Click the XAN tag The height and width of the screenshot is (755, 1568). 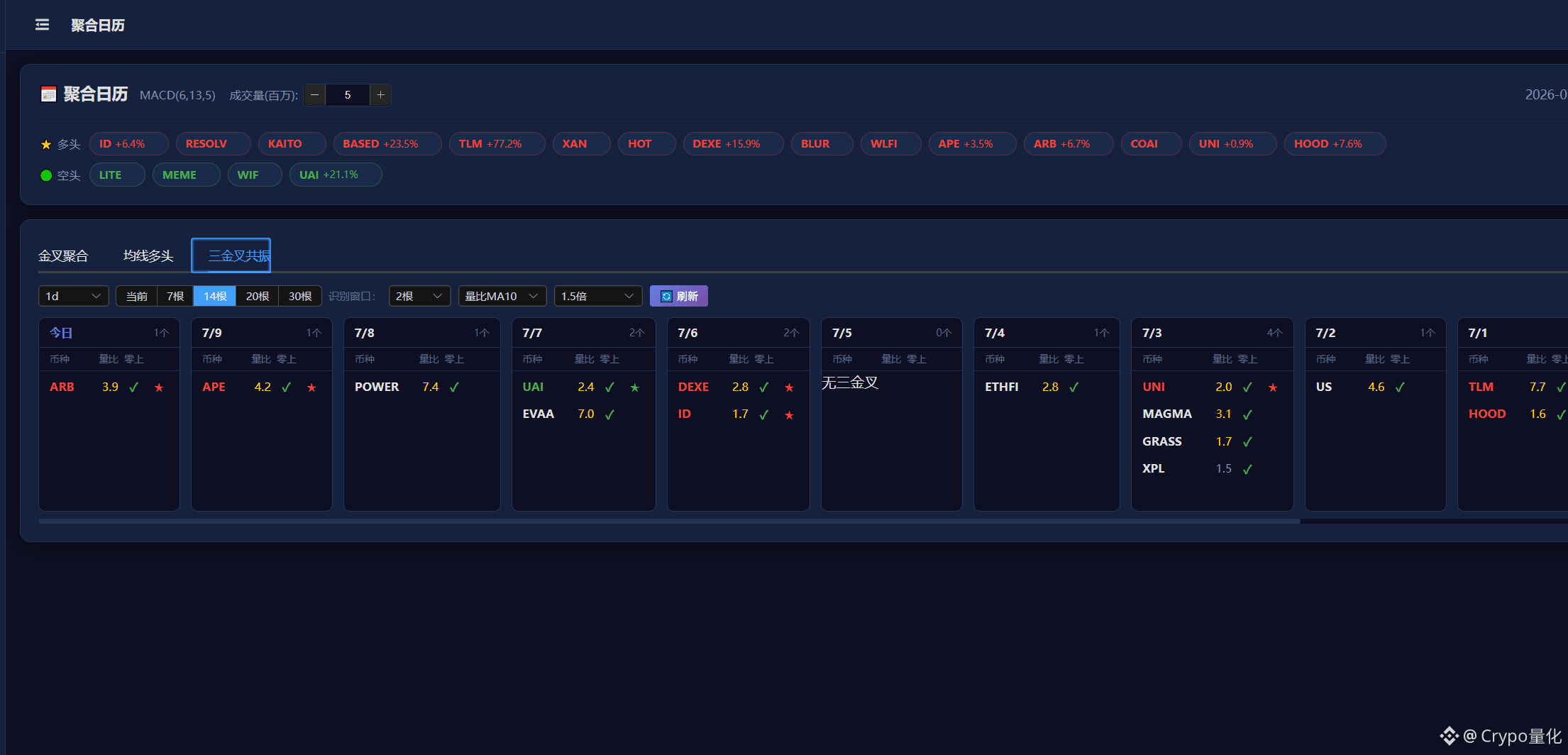(x=581, y=144)
